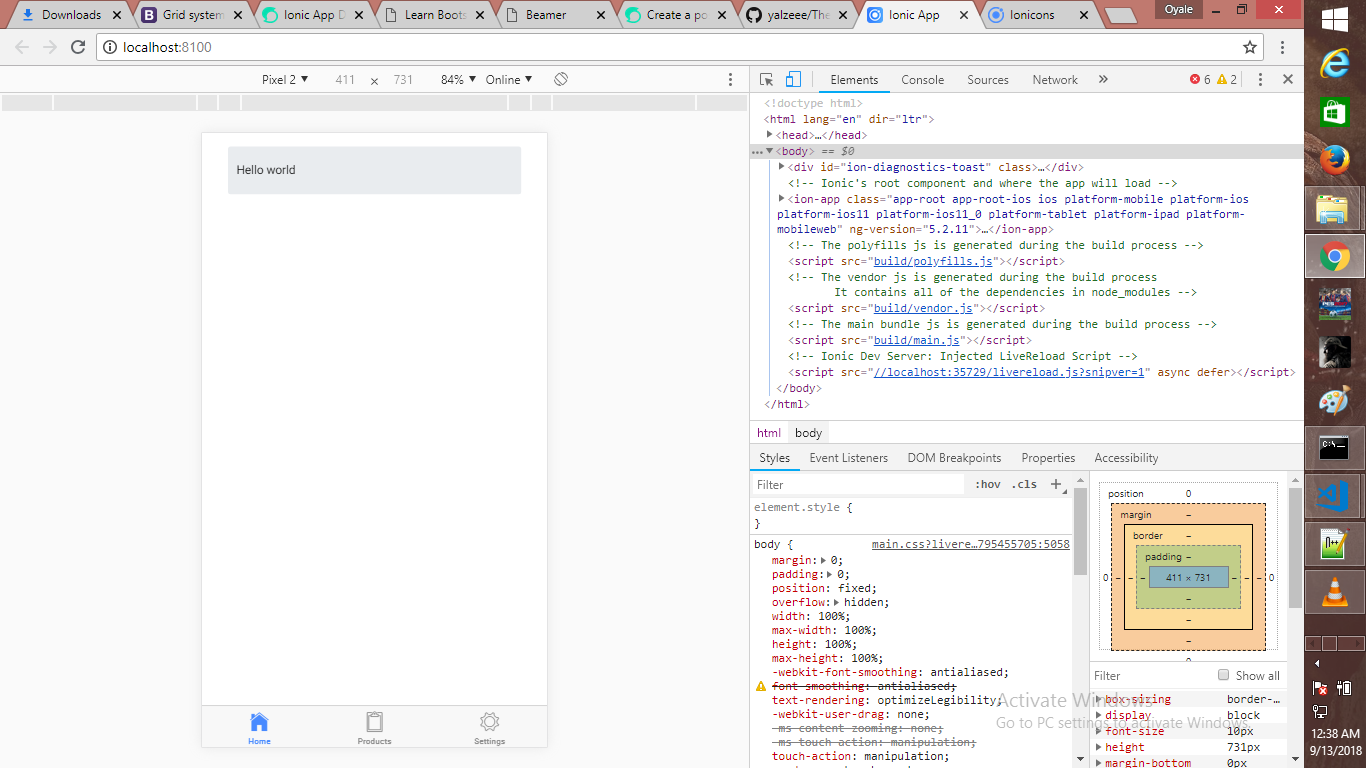This screenshot has height=768, width=1366.
Task: Open the Online throttling dropdown
Action: click(509, 79)
